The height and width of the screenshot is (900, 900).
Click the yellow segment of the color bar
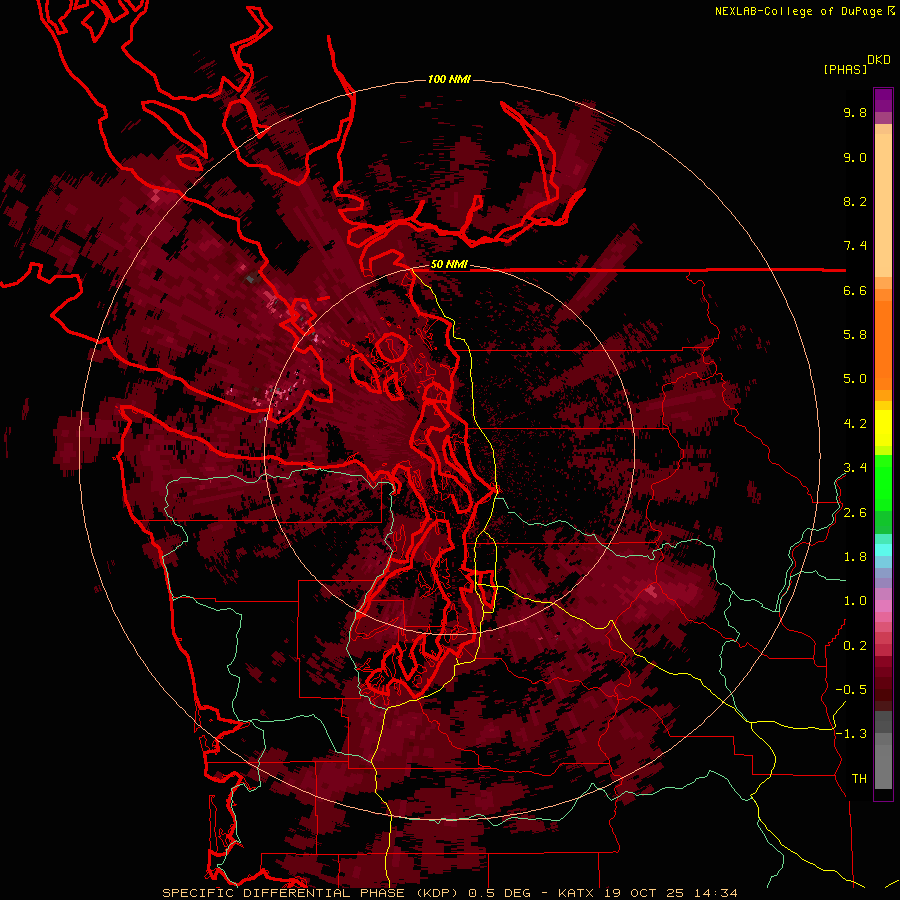click(x=883, y=428)
